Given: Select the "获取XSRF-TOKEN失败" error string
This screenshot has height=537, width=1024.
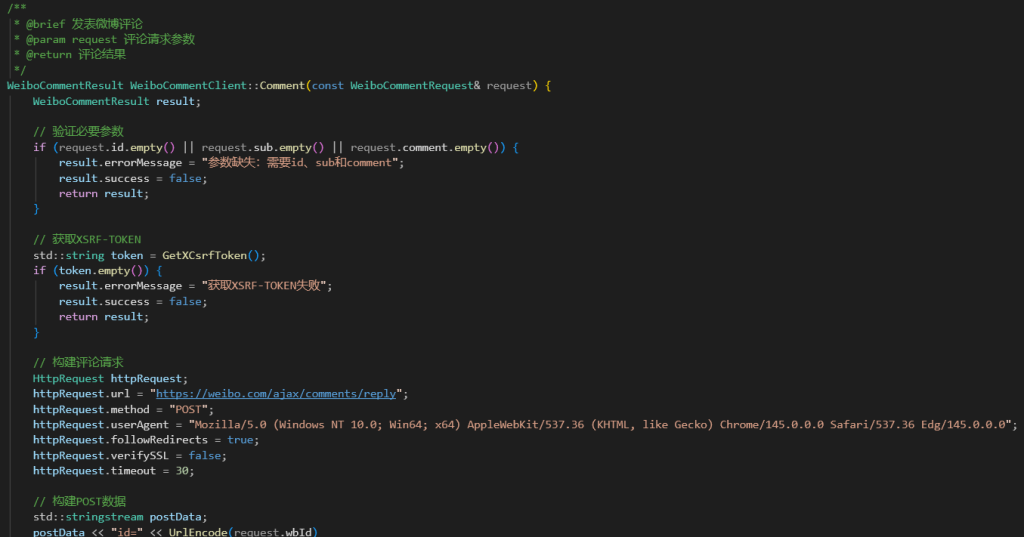Looking at the screenshot, I should pyautogui.click(x=267, y=286).
